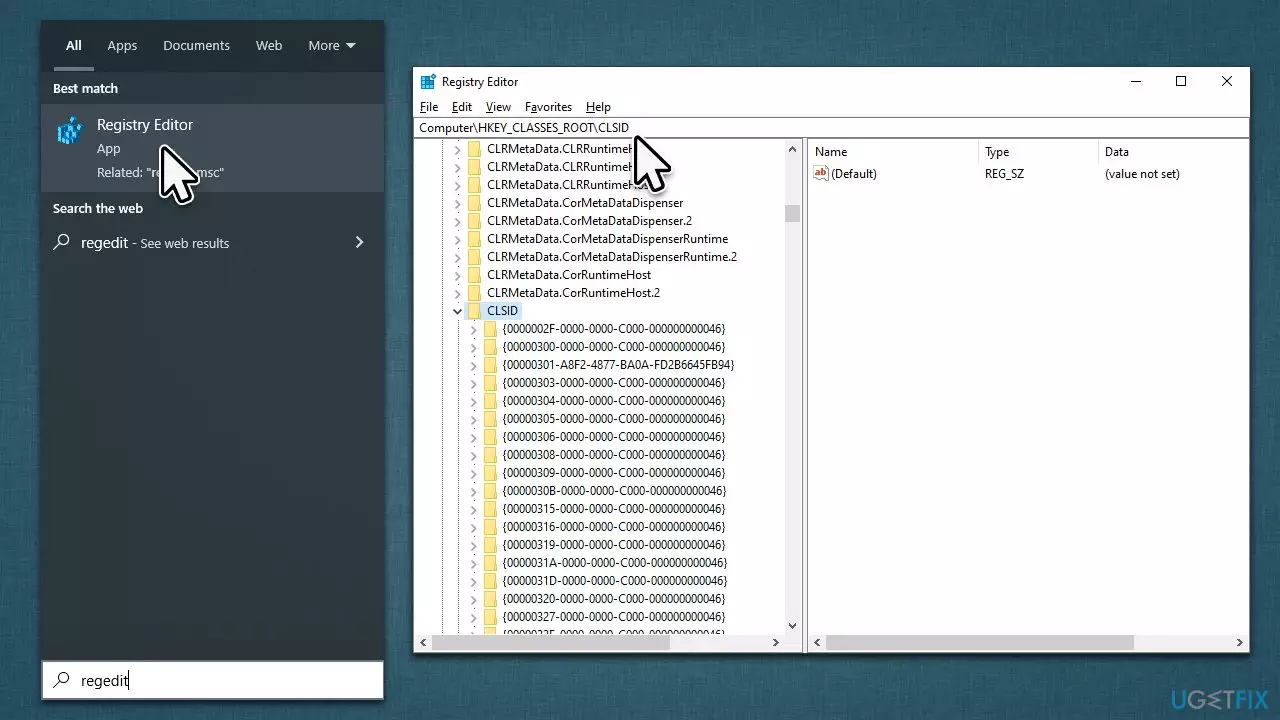This screenshot has width=1280, height=720.
Task: Click values pane horizontal scroll right arrow
Action: (1240, 643)
